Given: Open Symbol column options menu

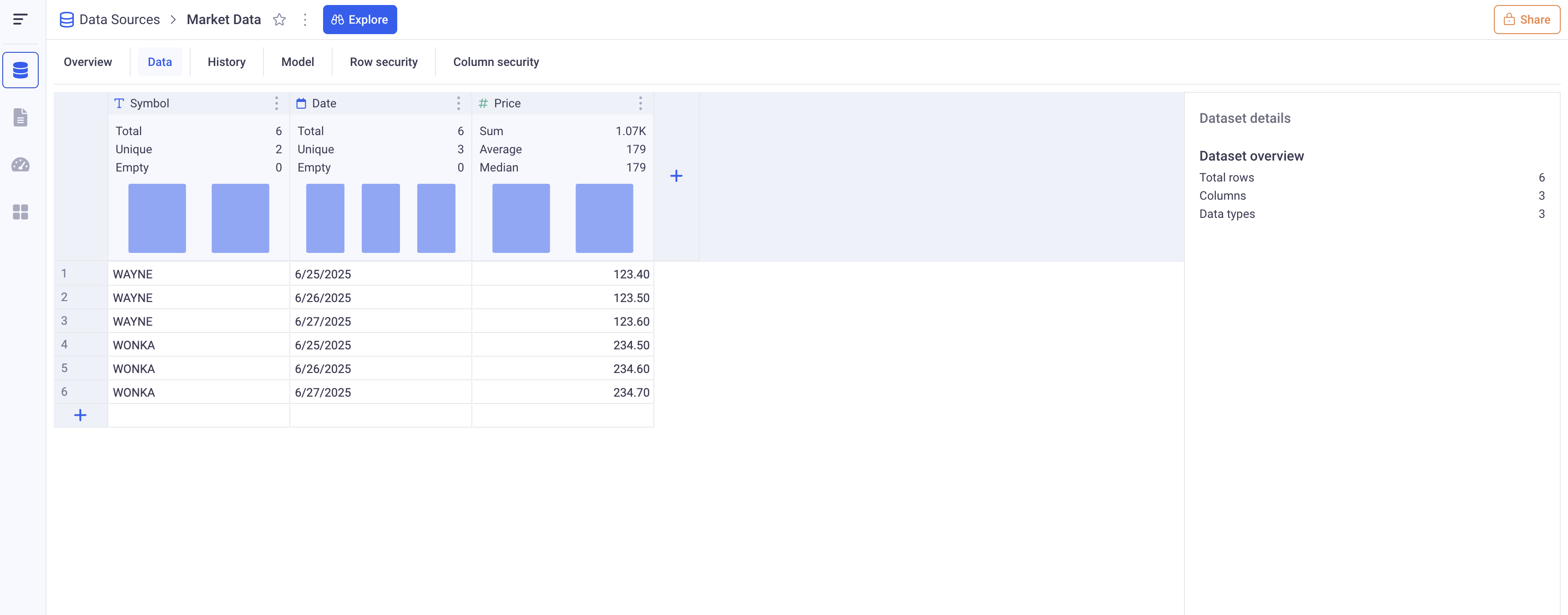Looking at the screenshot, I should pyautogui.click(x=276, y=103).
